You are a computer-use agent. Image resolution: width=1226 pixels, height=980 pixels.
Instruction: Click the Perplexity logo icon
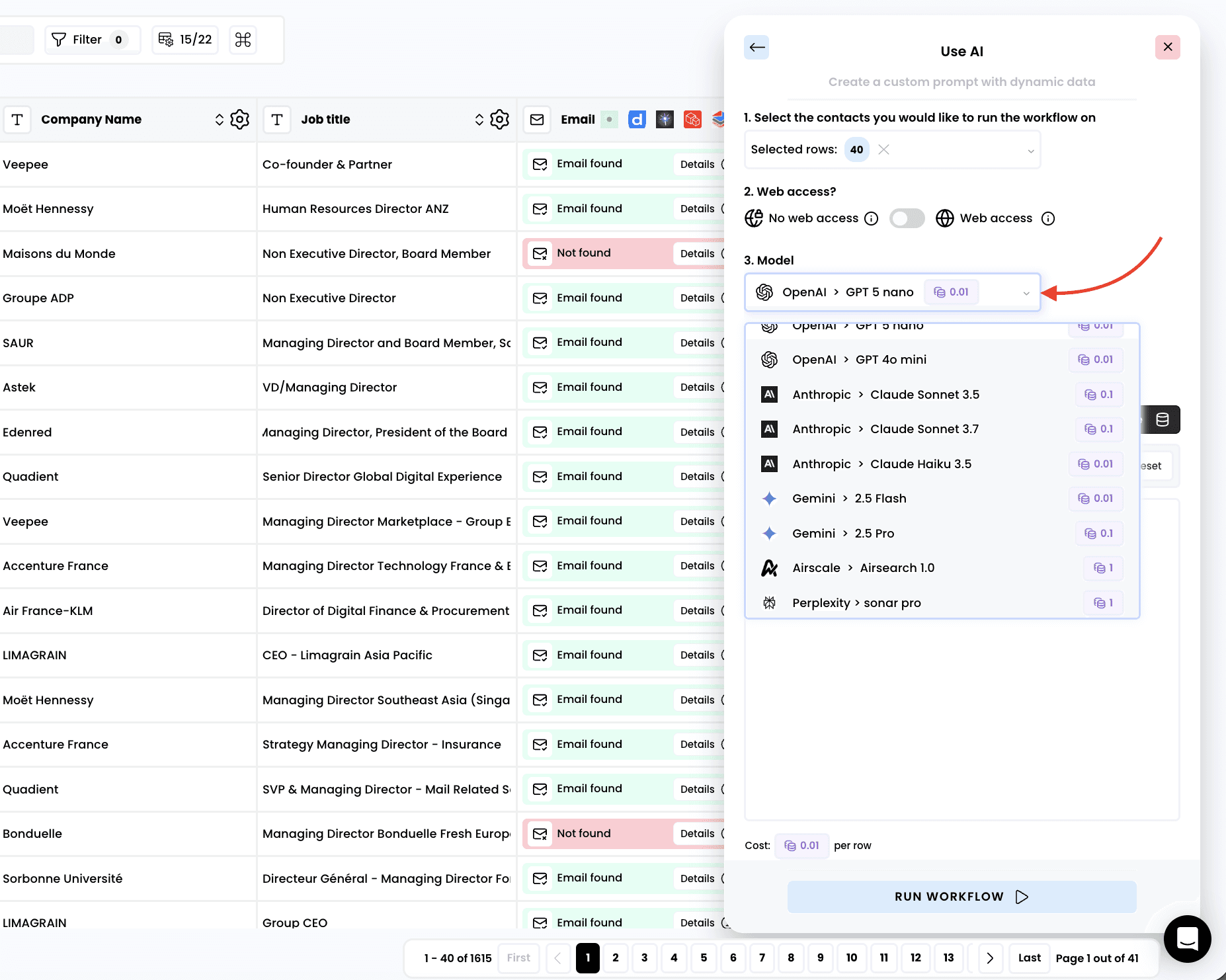(x=769, y=603)
